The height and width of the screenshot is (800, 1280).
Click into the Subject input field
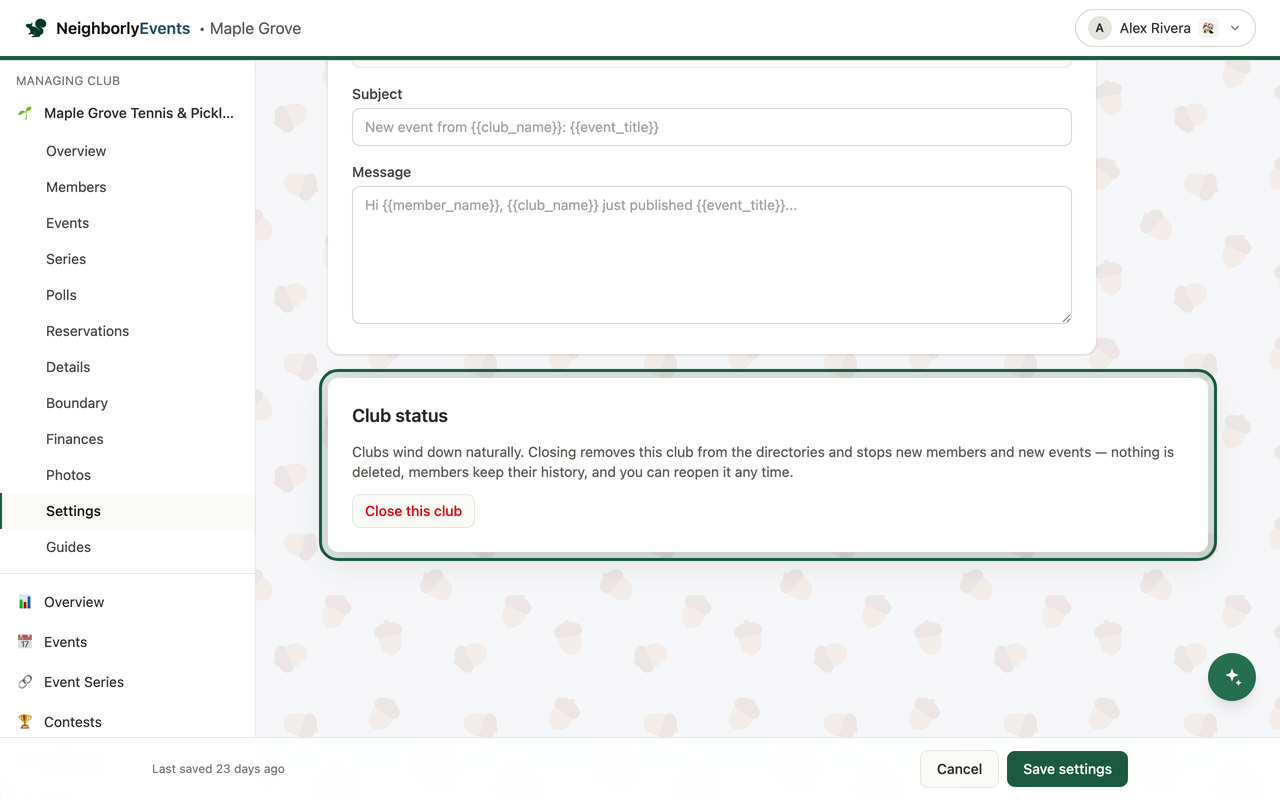pos(712,127)
